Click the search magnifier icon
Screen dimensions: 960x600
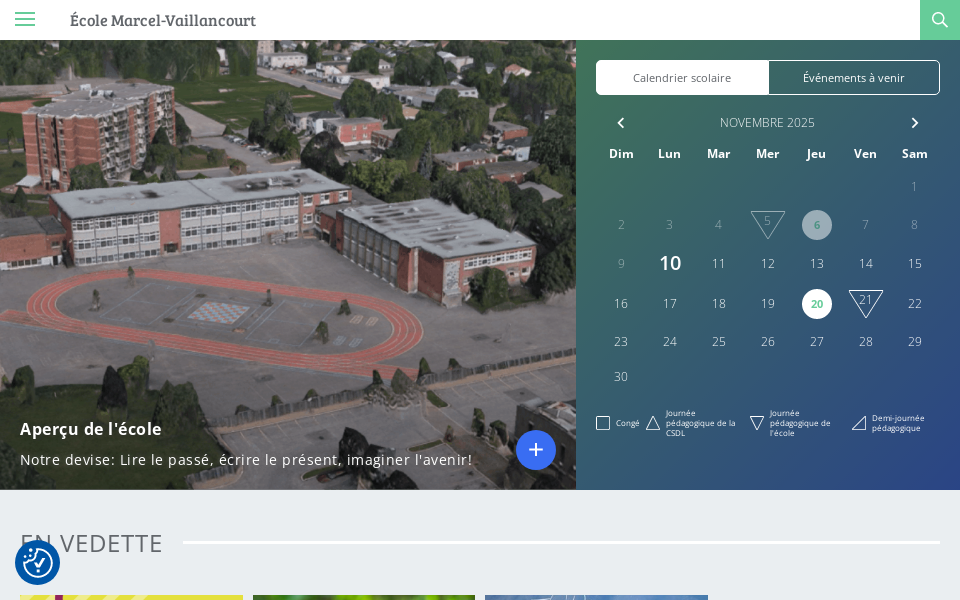click(939, 20)
